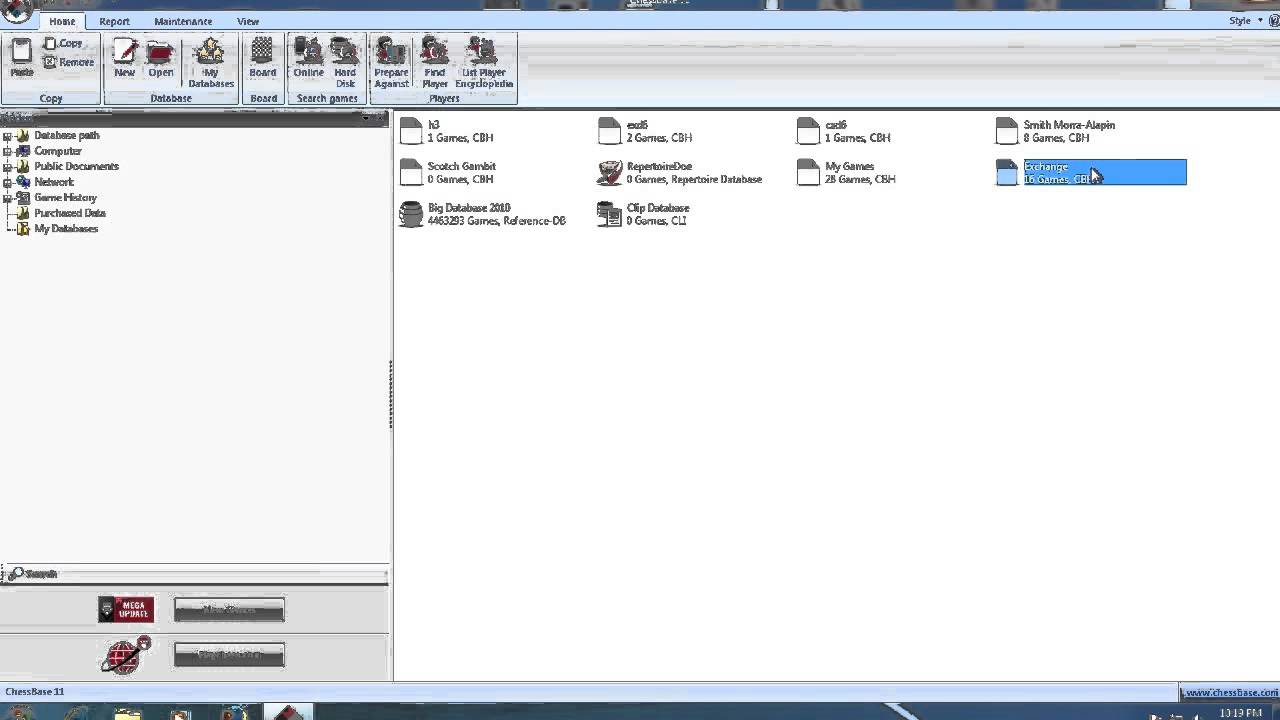The height and width of the screenshot is (720, 1280).
Task: Expand the Computer tree node
Action: [7, 151]
